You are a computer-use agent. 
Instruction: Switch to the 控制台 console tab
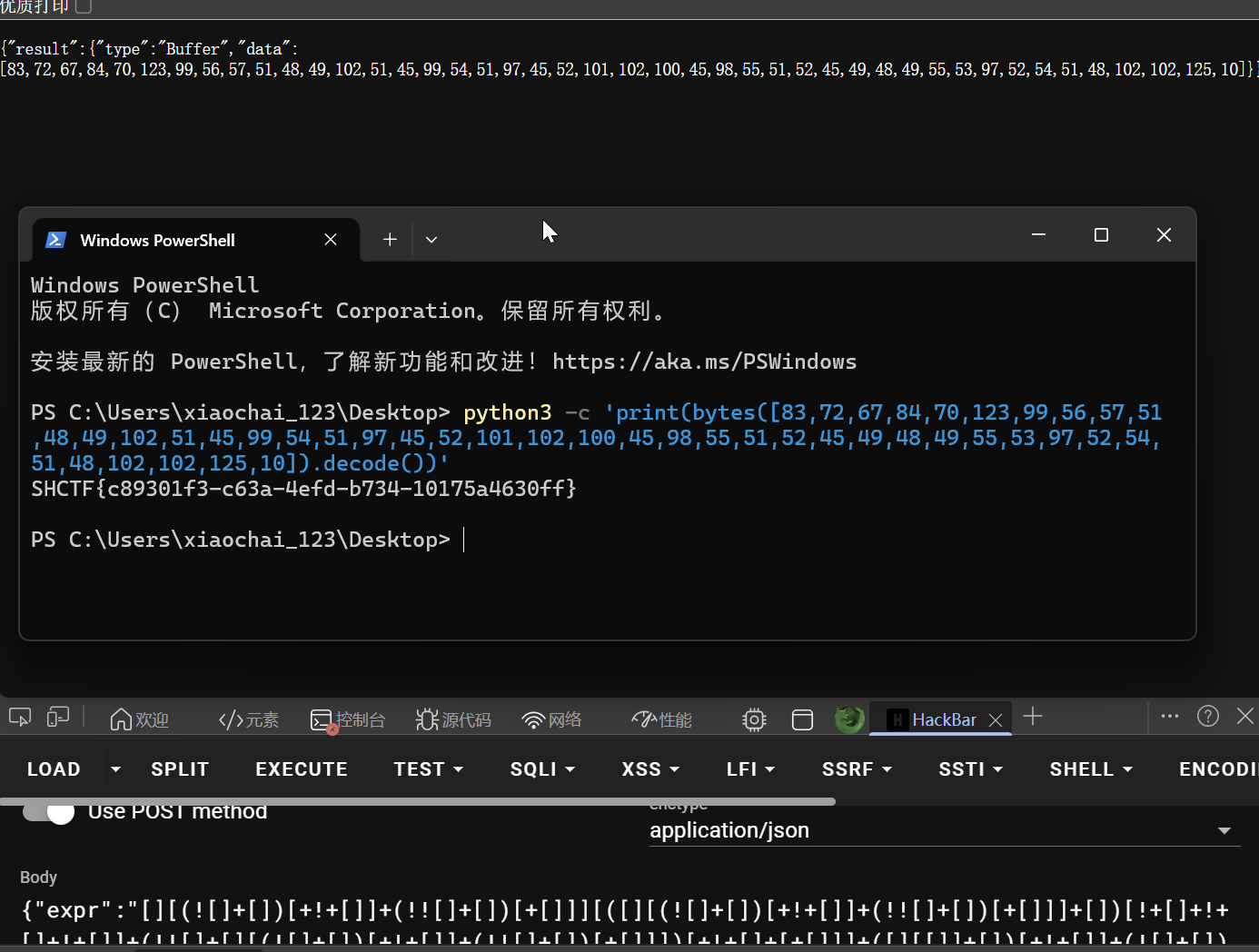click(348, 719)
